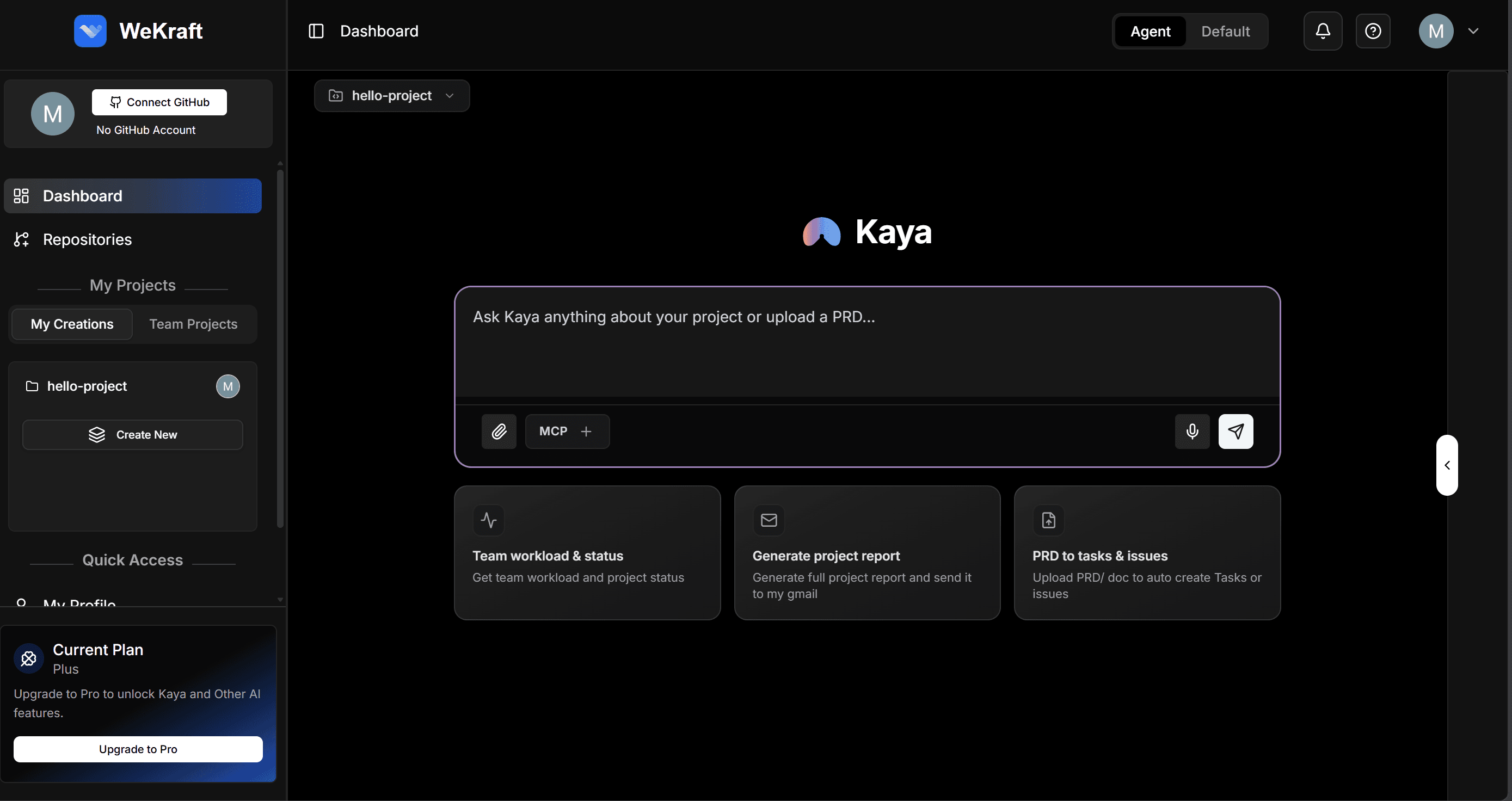Screen dimensions: 1512x801
Task: Click the Ask Kaya prompt input field
Action: pyautogui.click(x=867, y=342)
